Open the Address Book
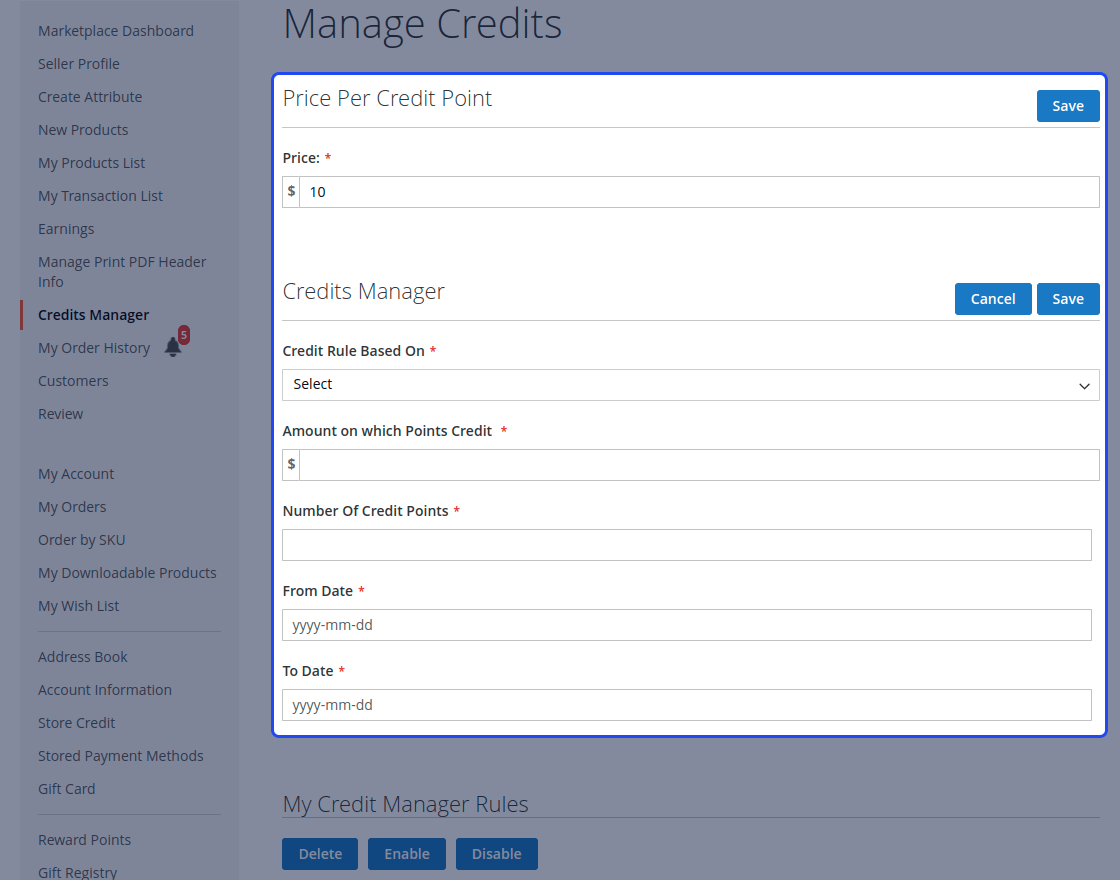The height and width of the screenshot is (880, 1120). [x=83, y=656]
